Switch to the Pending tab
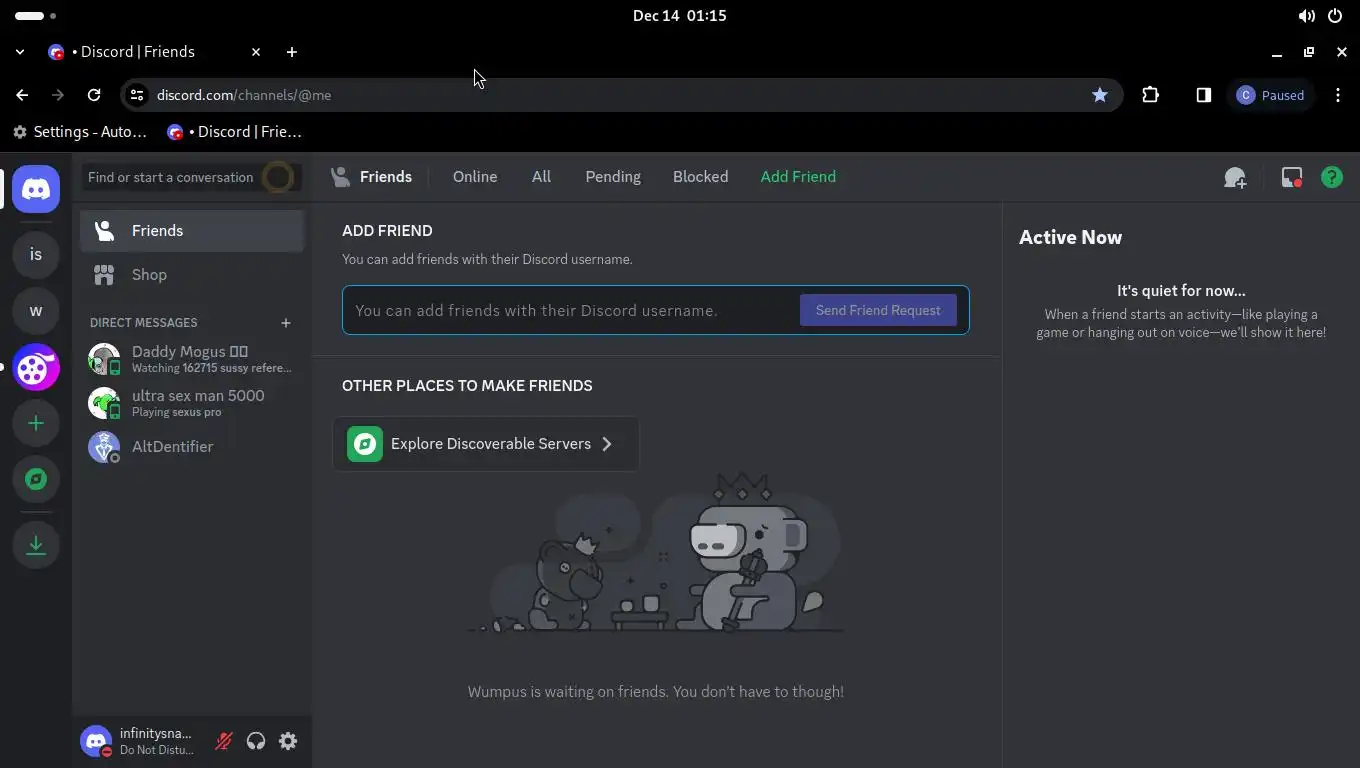Image resolution: width=1360 pixels, height=768 pixels. click(613, 177)
